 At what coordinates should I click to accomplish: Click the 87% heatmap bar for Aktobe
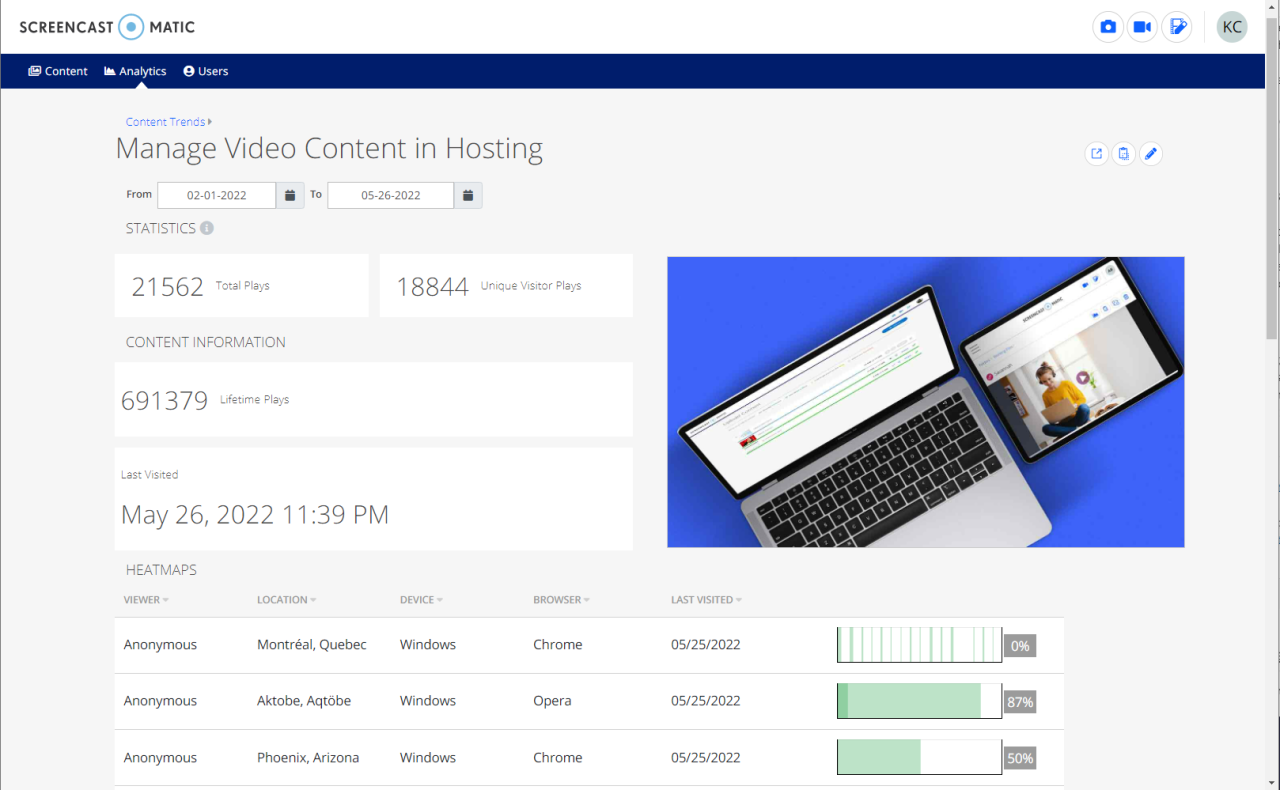coord(919,701)
